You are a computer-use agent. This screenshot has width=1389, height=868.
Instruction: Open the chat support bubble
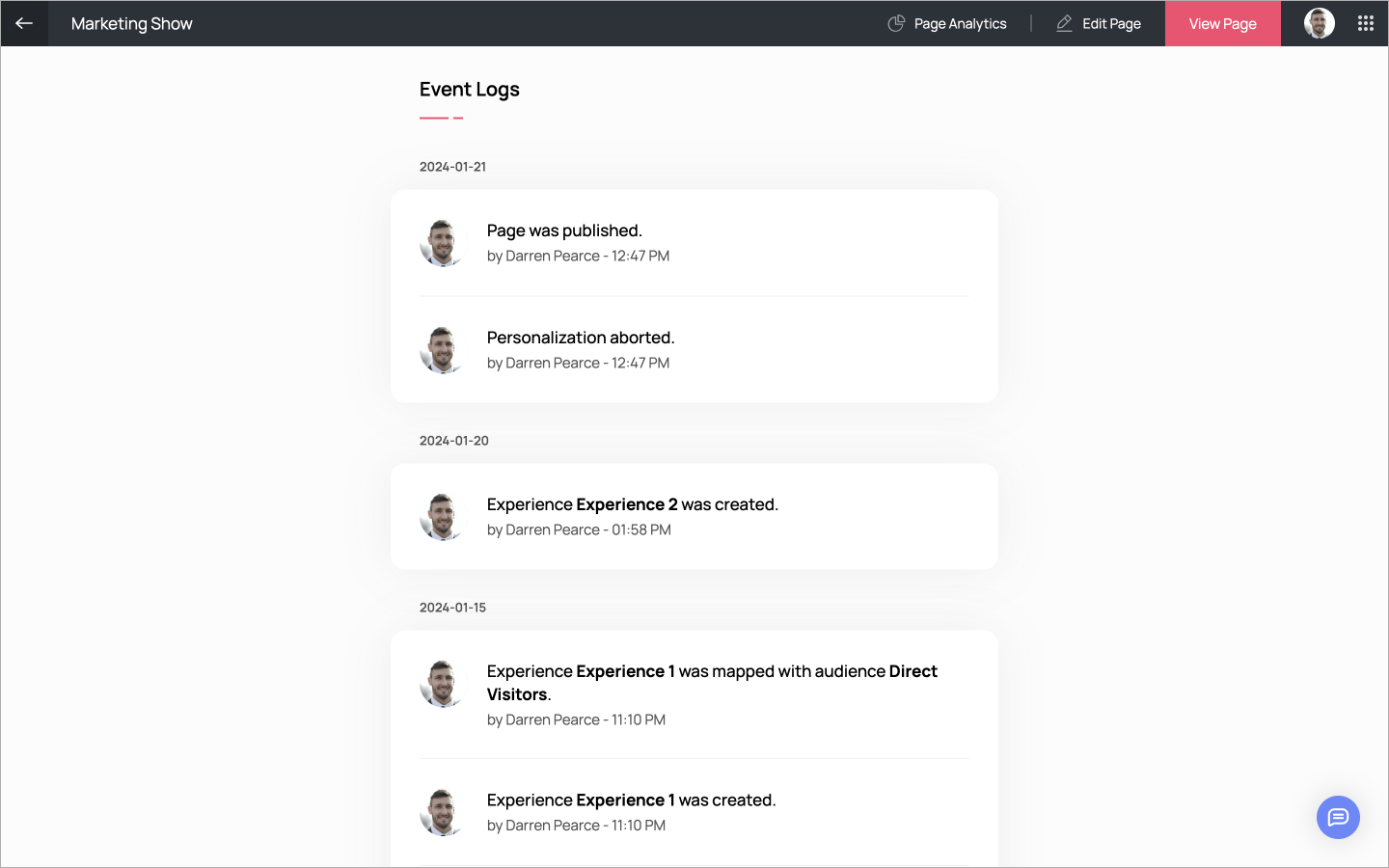[1338, 818]
